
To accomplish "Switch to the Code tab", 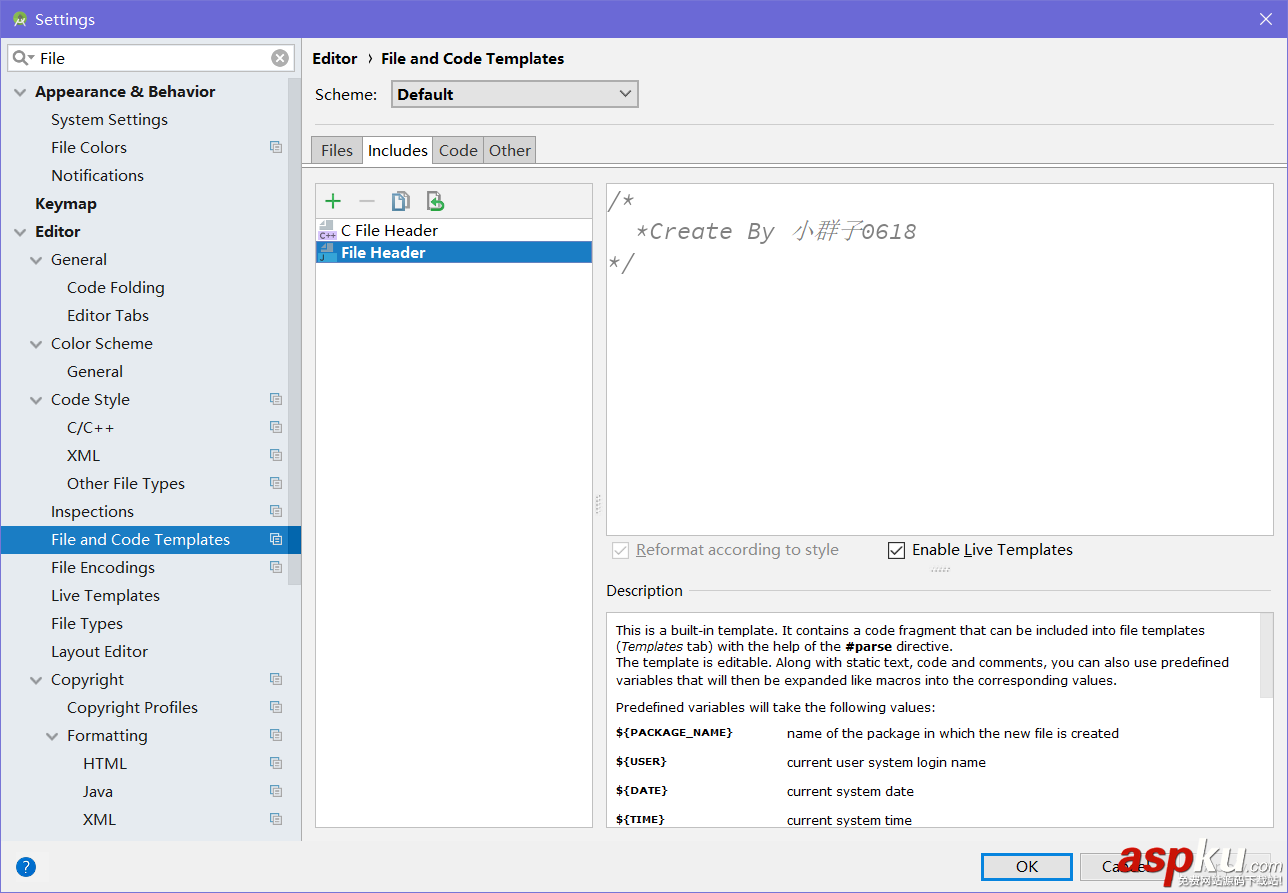I will [x=458, y=150].
